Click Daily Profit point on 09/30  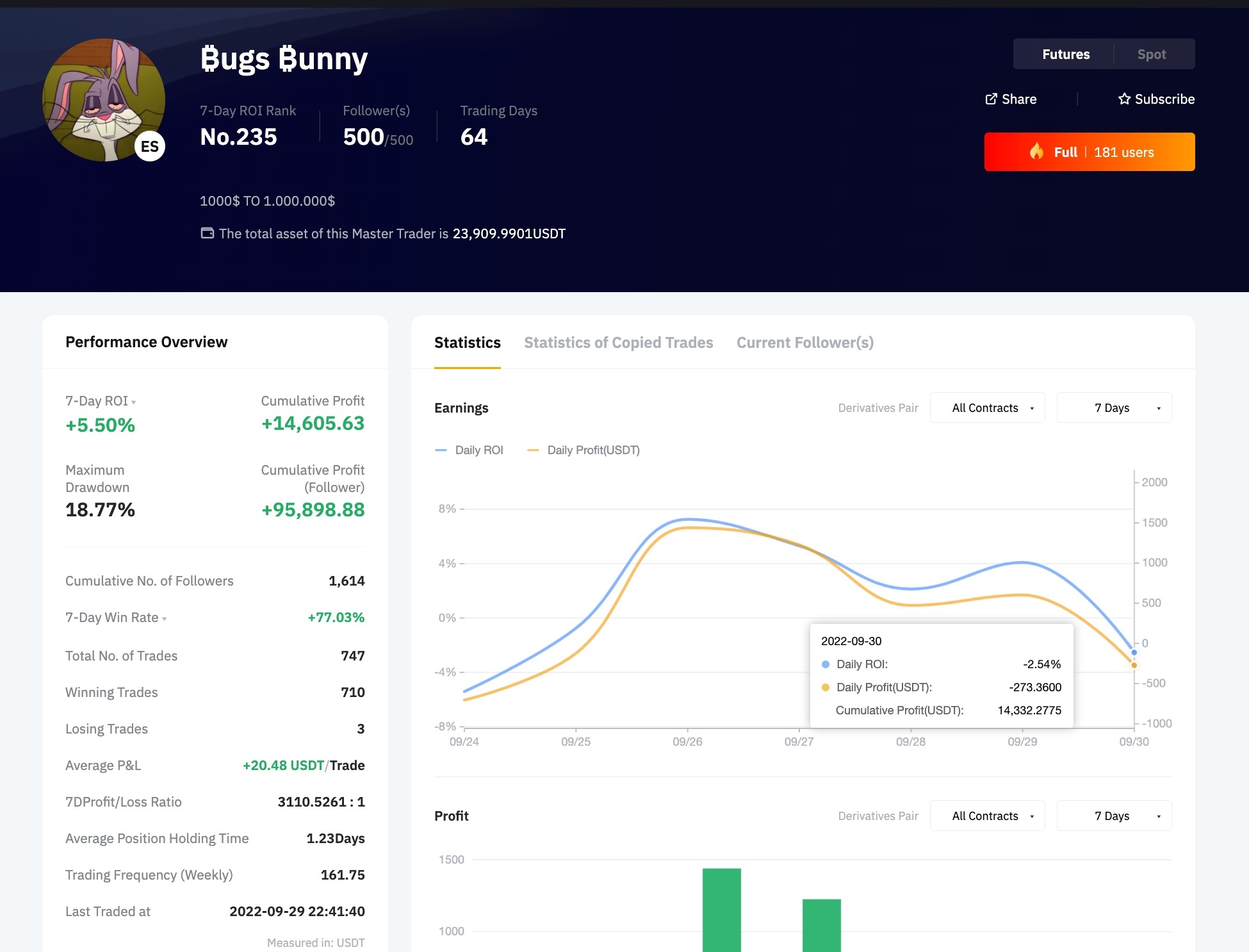point(1134,665)
